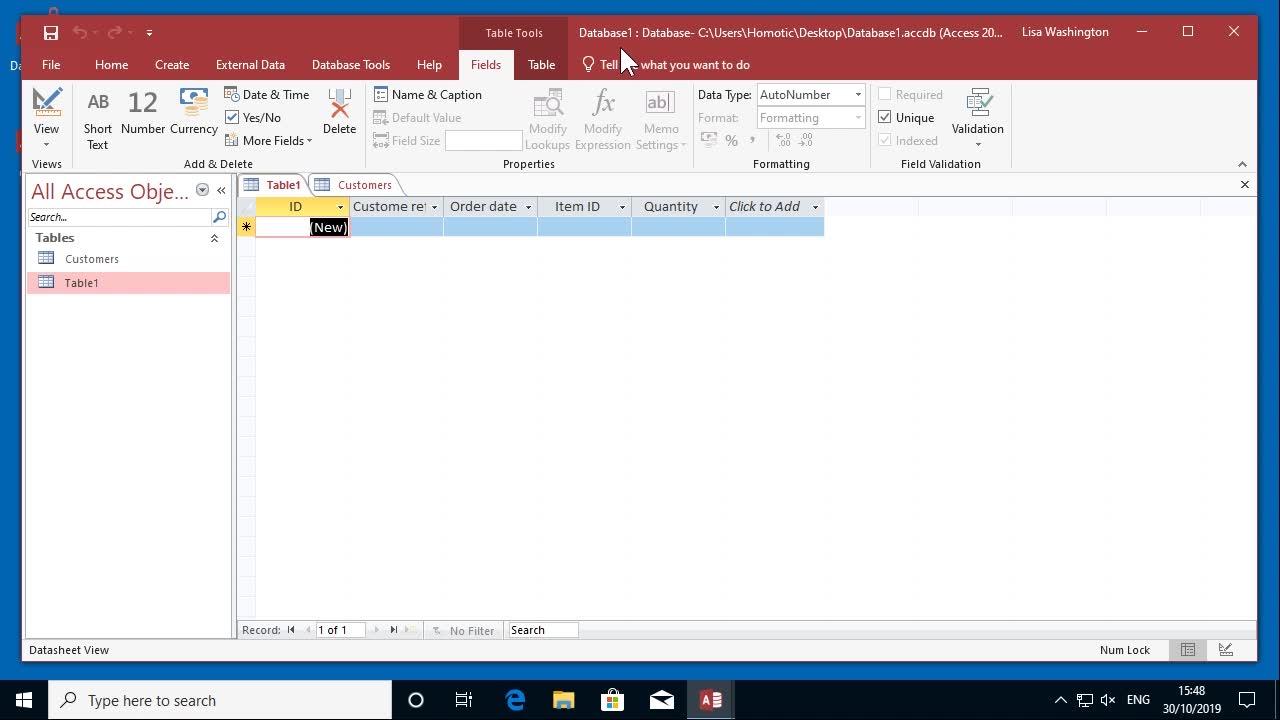Switch to Design View in status bar
This screenshot has width=1280, height=720.
pyautogui.click(x=1226, y=650)
